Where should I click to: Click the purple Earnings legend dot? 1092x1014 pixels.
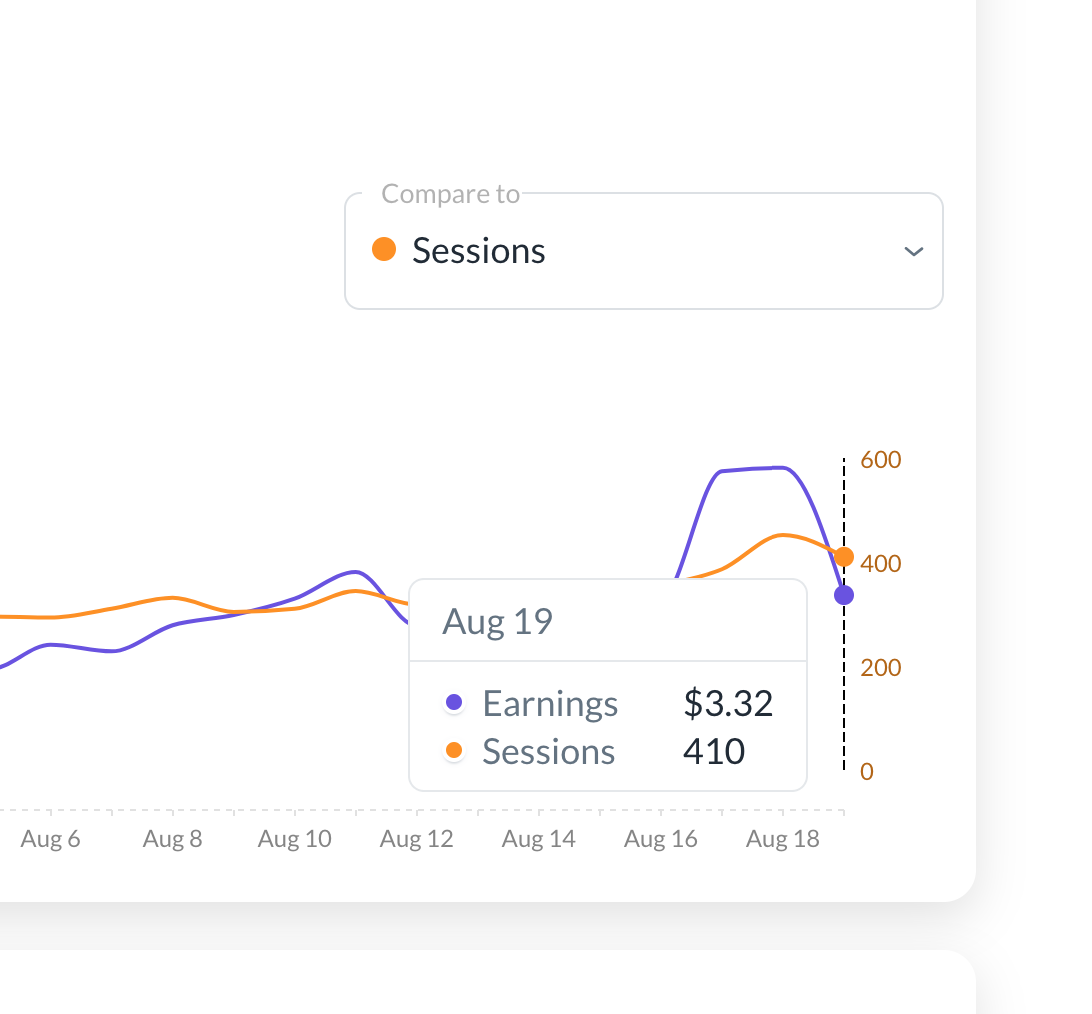(454, 703)
